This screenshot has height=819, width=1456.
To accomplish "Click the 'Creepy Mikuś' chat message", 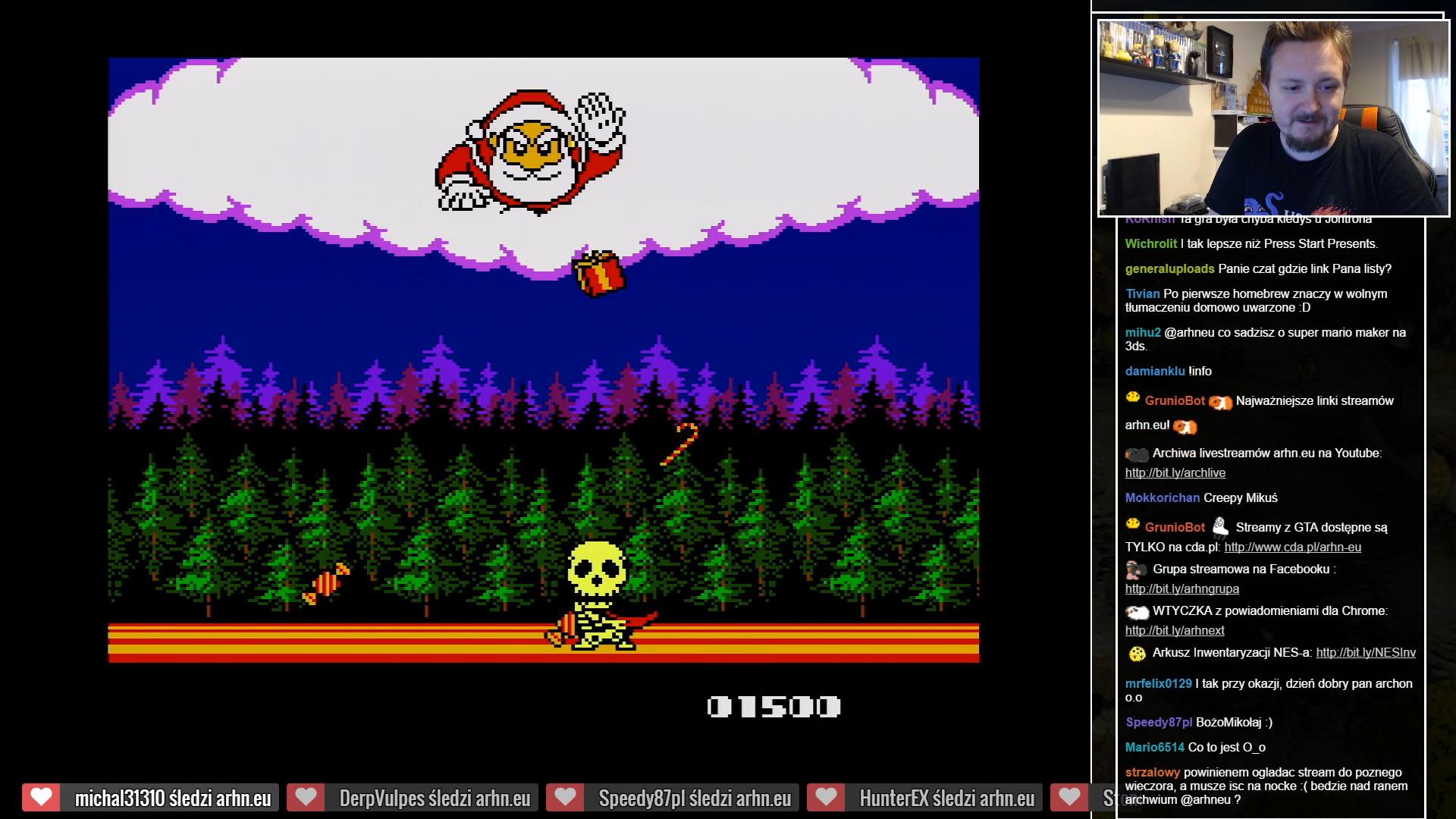I will tap(1241, 497).
